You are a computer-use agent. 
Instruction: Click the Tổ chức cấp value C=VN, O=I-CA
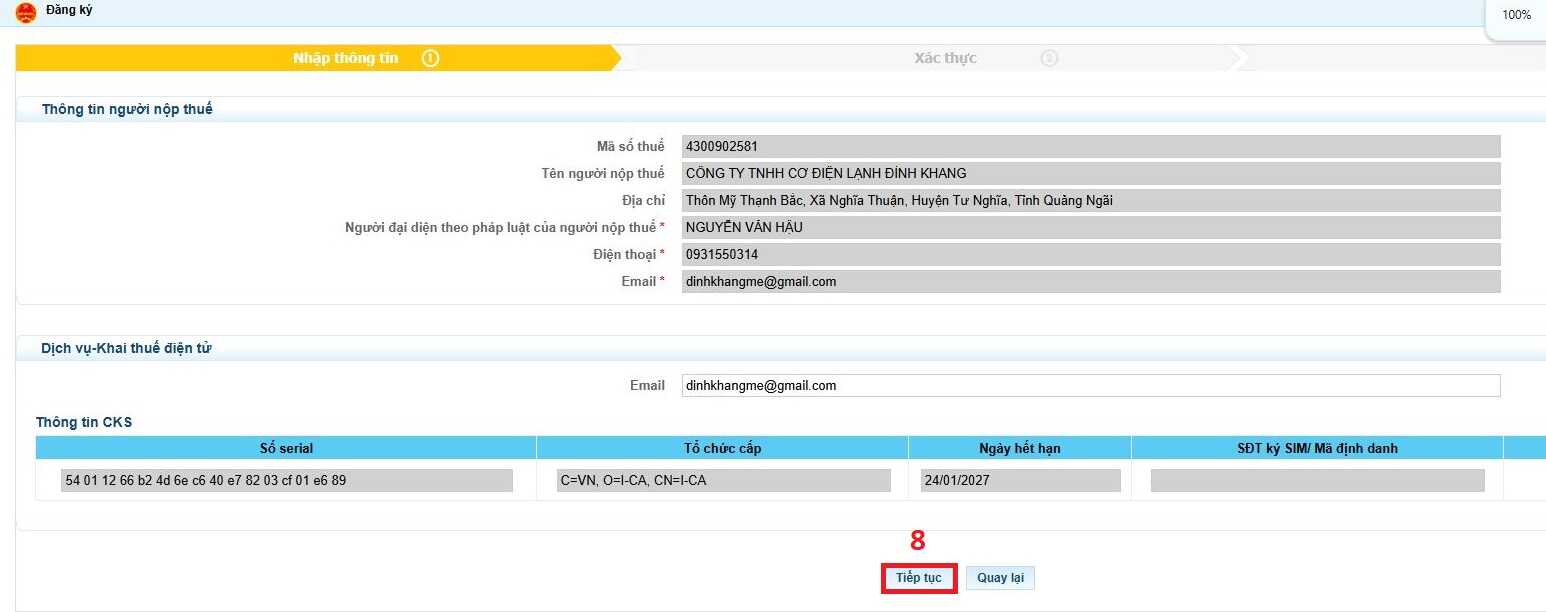(x=724, y=481)
